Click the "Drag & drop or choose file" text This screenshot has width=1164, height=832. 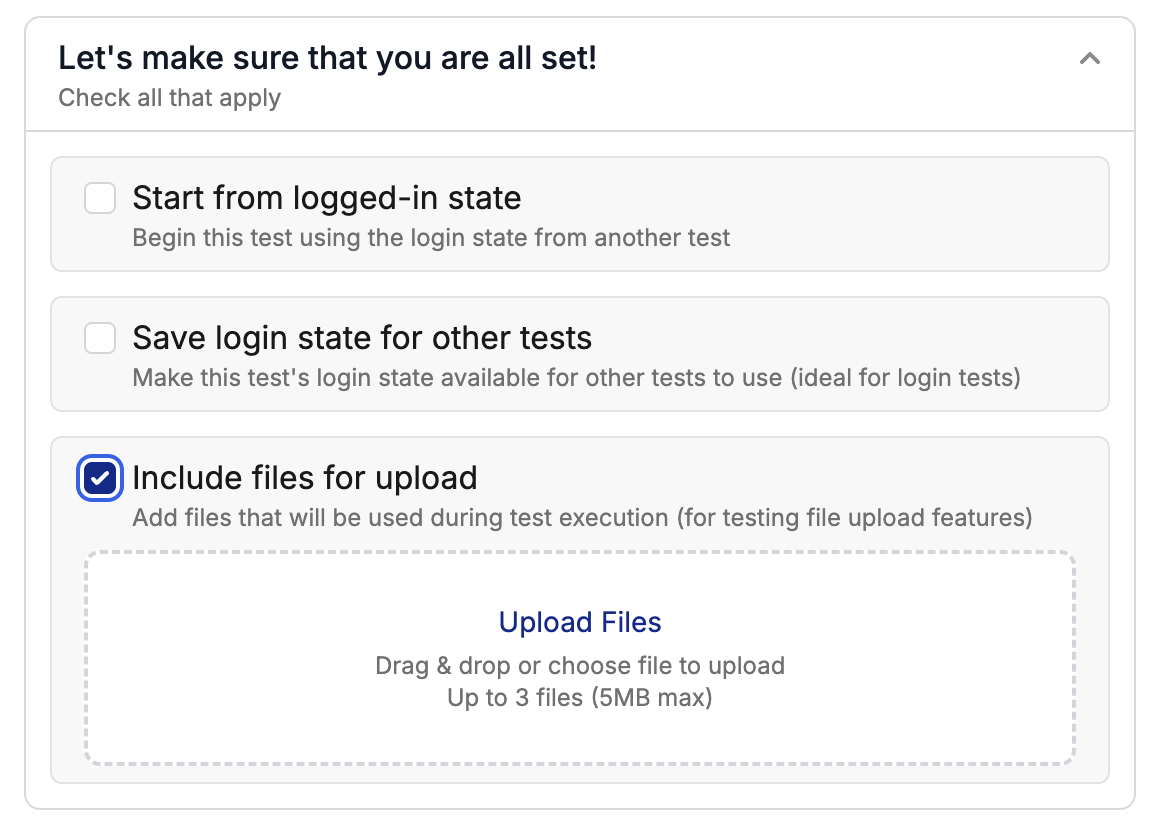(580, 666)
